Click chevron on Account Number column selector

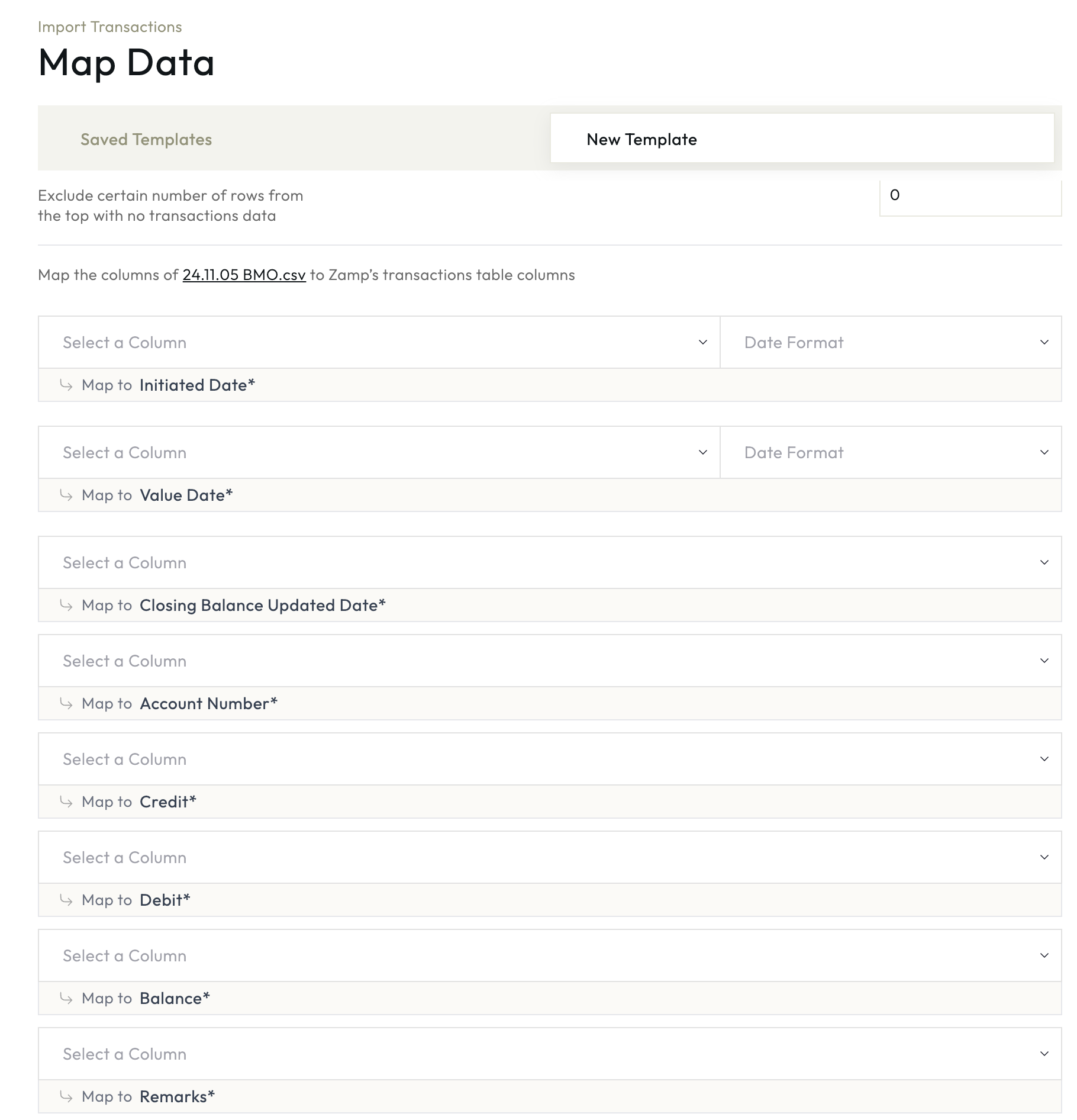coord(1044,661)
